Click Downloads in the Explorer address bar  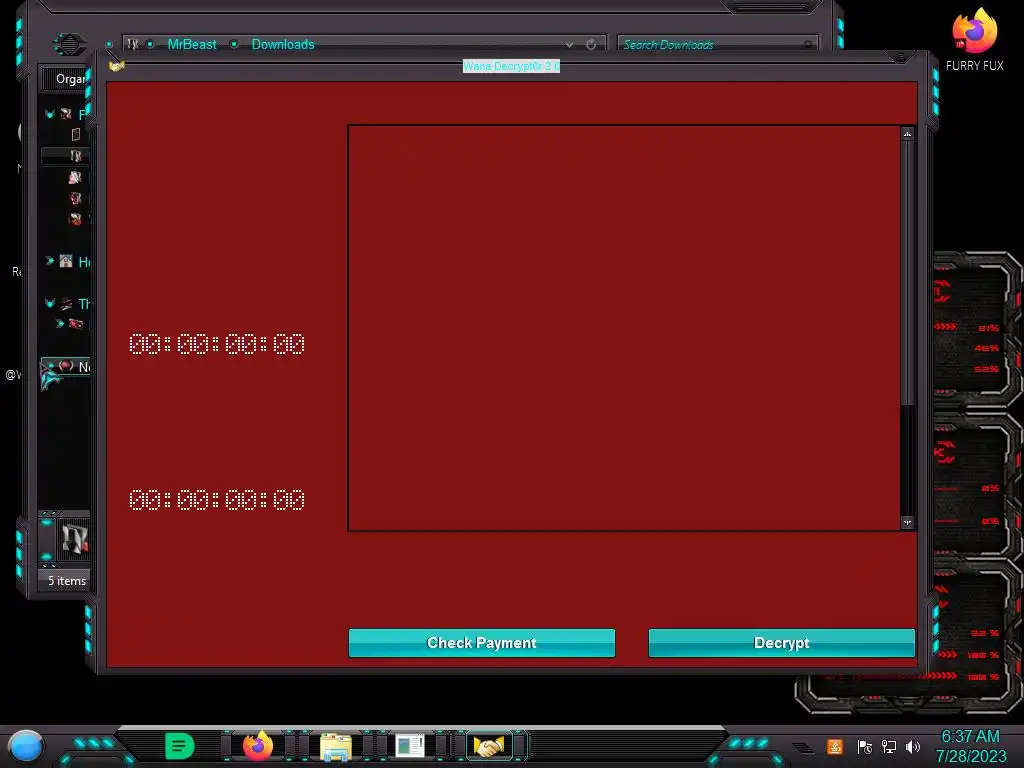click(x=283, y=44)
